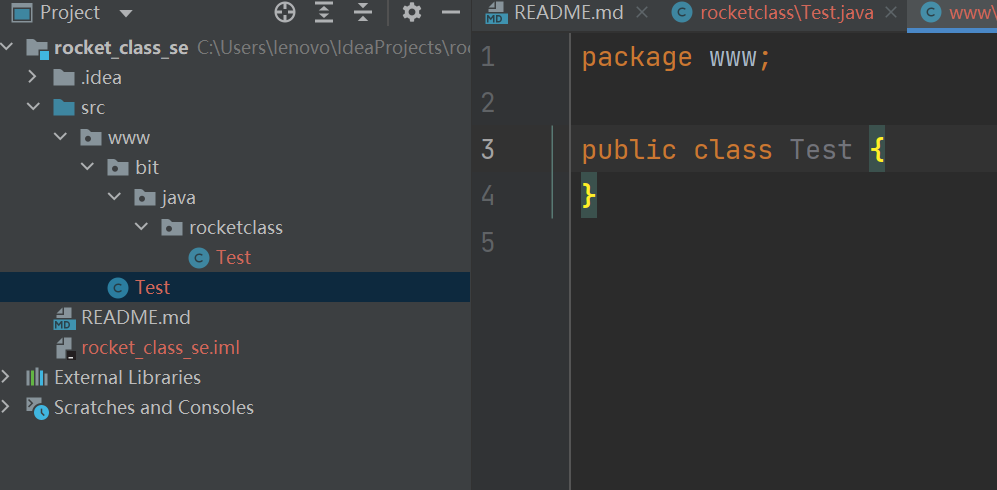The height and width of the screenshot is (490, 997).
Task: Expand the .idea folder
Action: click(x=32, y=77)
